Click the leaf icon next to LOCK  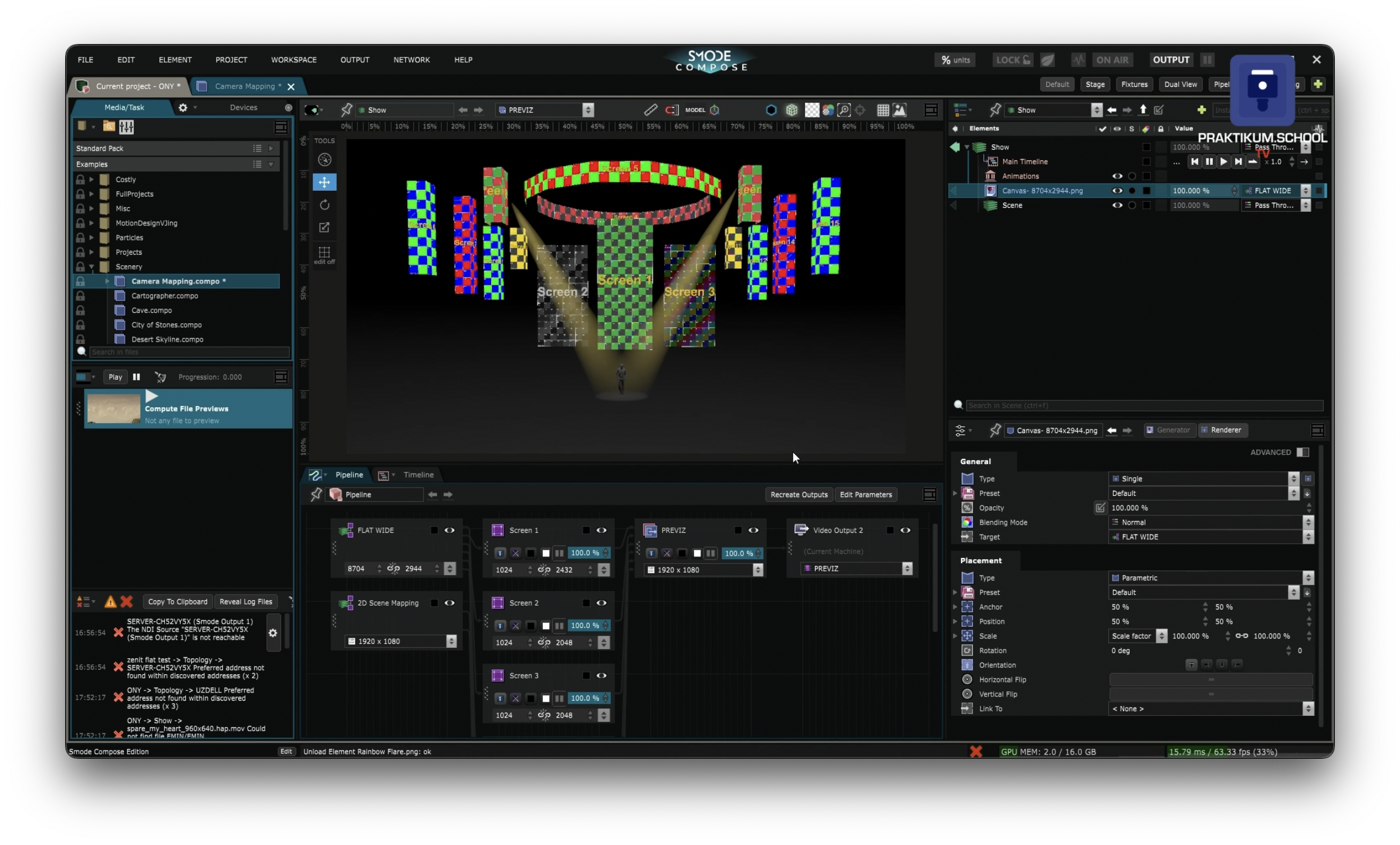click(x=1048, y=60)
